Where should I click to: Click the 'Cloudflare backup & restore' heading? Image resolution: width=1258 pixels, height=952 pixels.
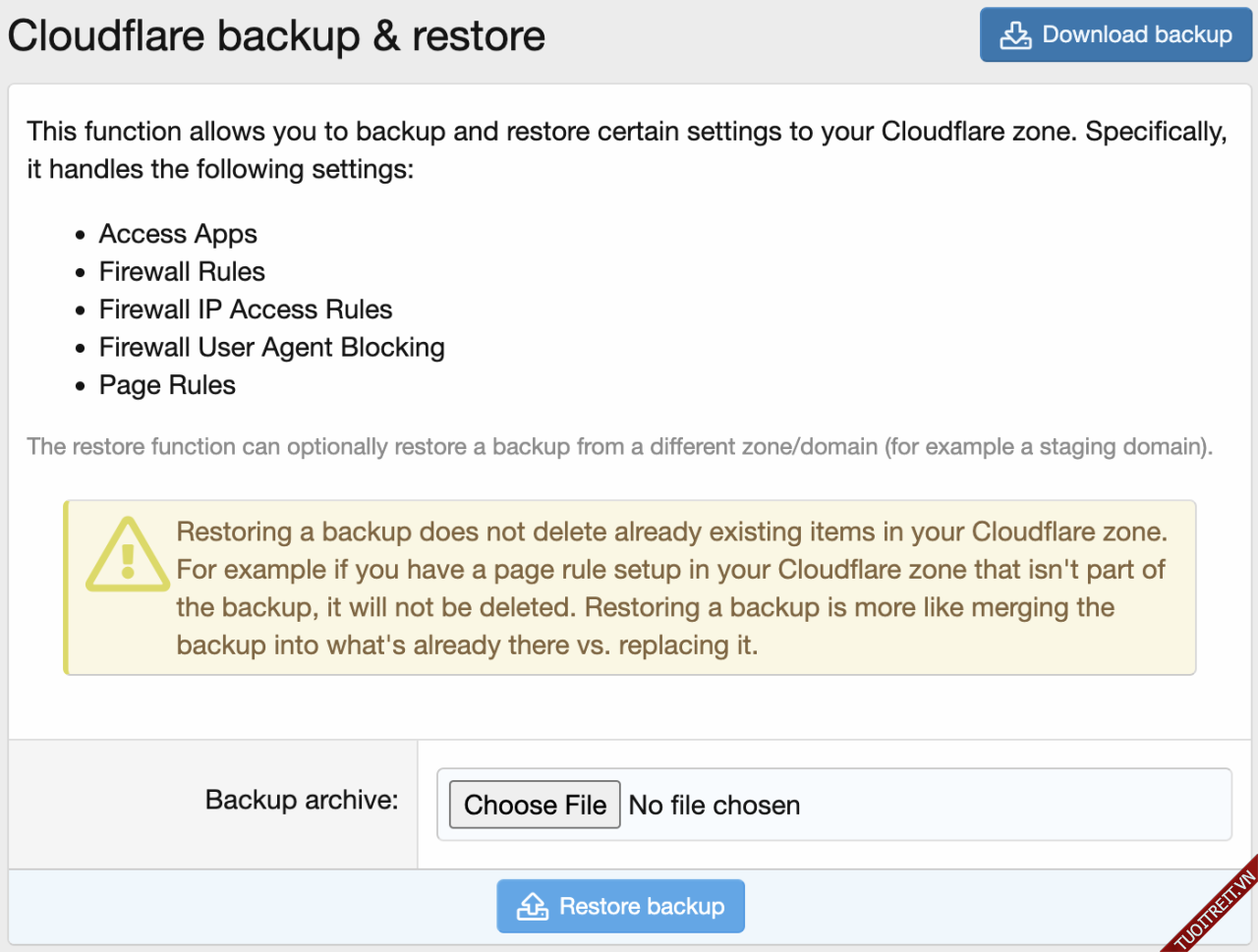(x=276, y=36)
